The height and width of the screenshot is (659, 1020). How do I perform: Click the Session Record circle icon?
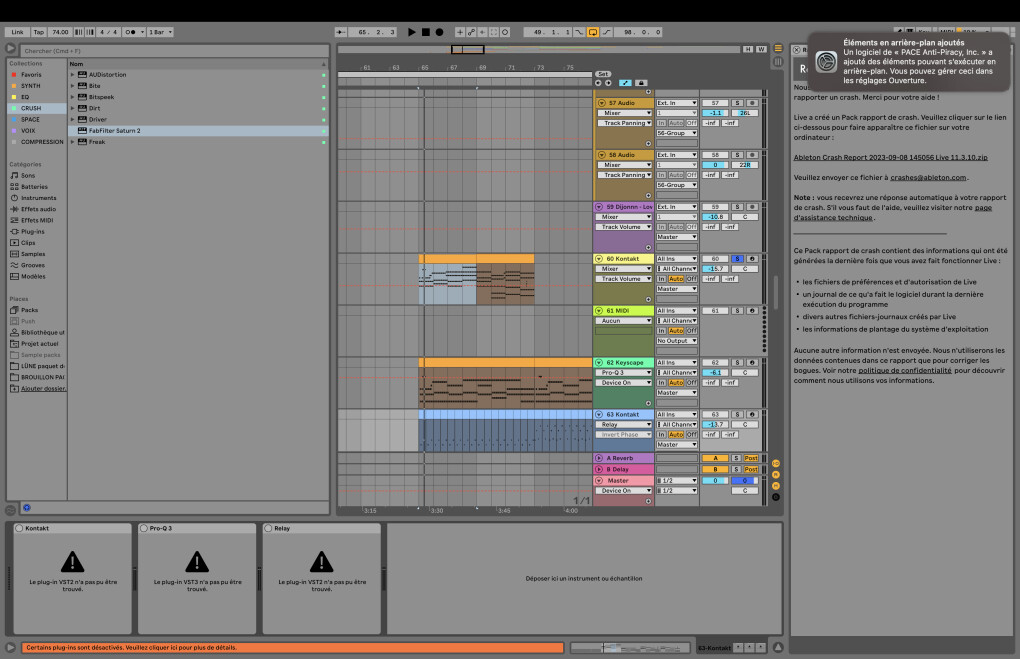[x=505, y=32]
